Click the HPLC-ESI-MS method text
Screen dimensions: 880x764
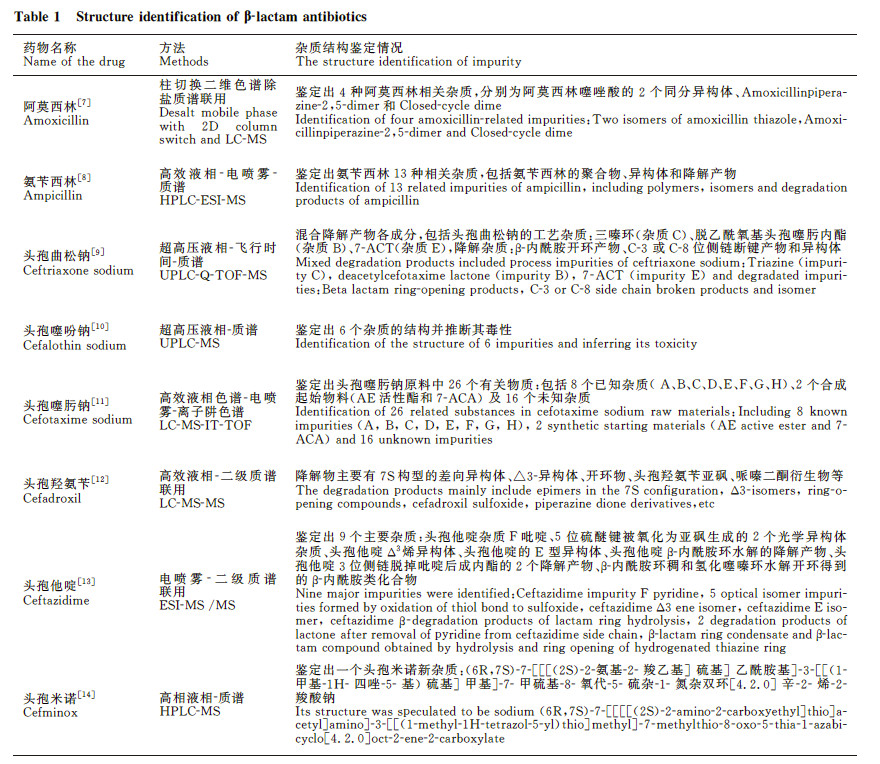coord(202,200)
